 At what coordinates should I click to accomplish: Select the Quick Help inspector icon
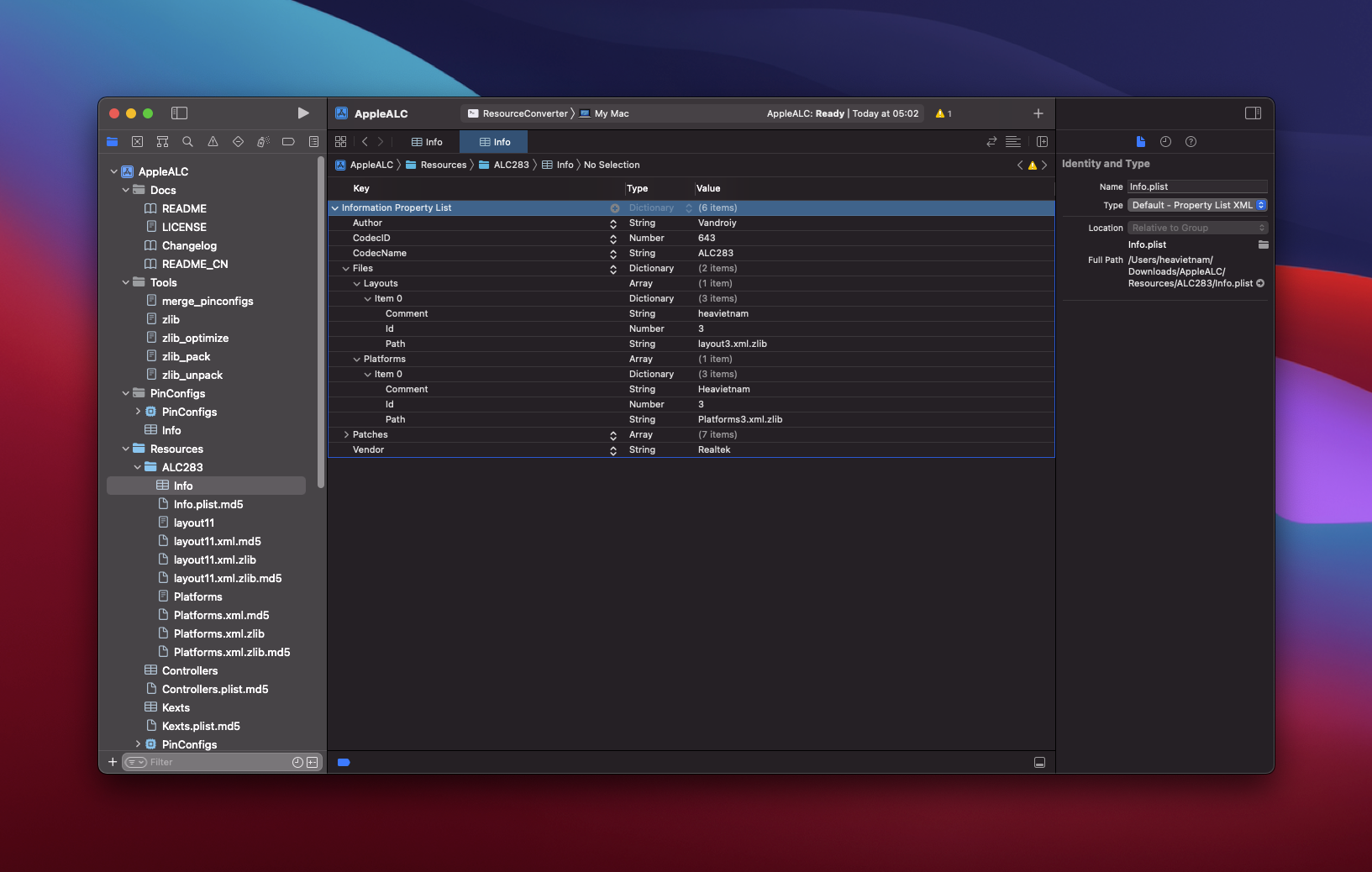(x=1191, y=142)
